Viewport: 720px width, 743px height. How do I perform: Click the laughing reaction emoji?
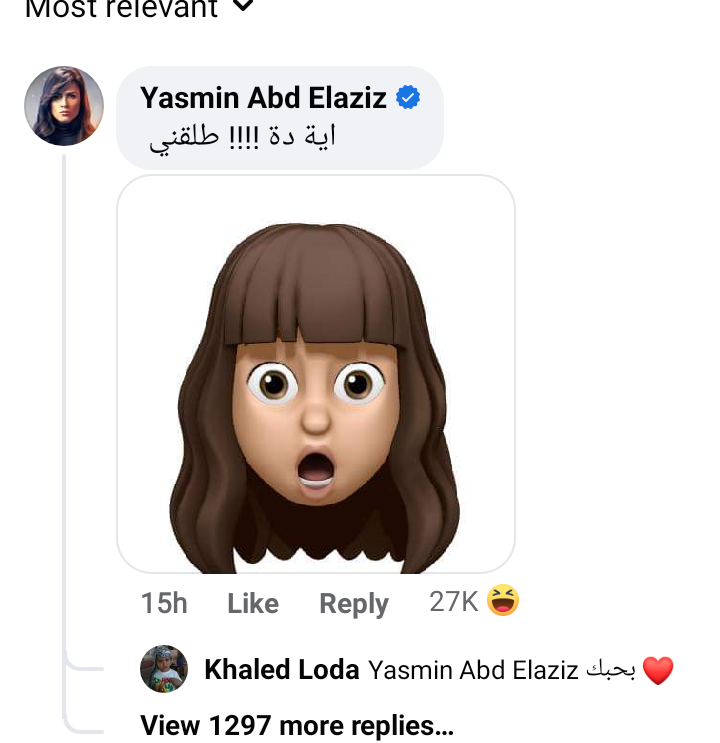coord(503,601)
